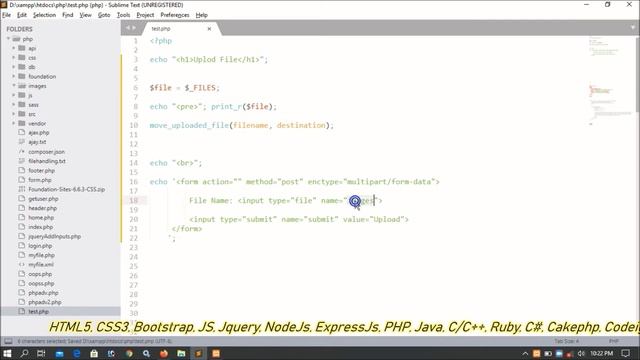
Task: Open the Tools menu
Action: 123,15
